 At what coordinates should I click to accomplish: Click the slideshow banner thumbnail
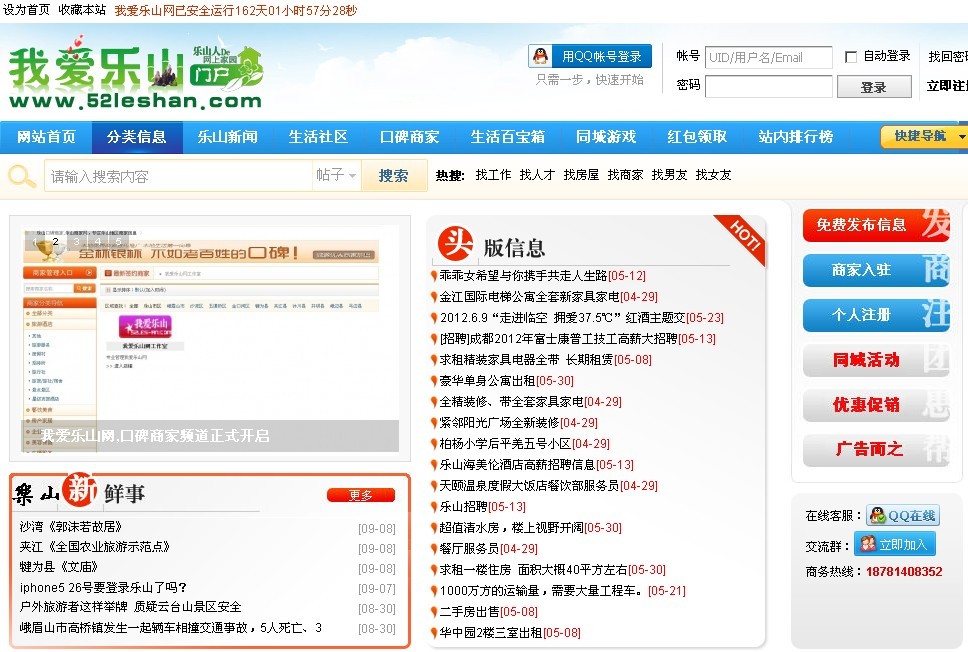tap(210, 338)
